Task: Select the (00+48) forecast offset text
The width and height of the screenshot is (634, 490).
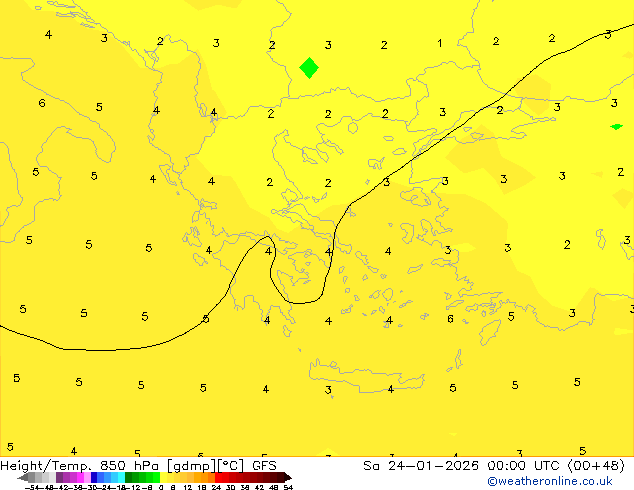Action: click(596, 465)
